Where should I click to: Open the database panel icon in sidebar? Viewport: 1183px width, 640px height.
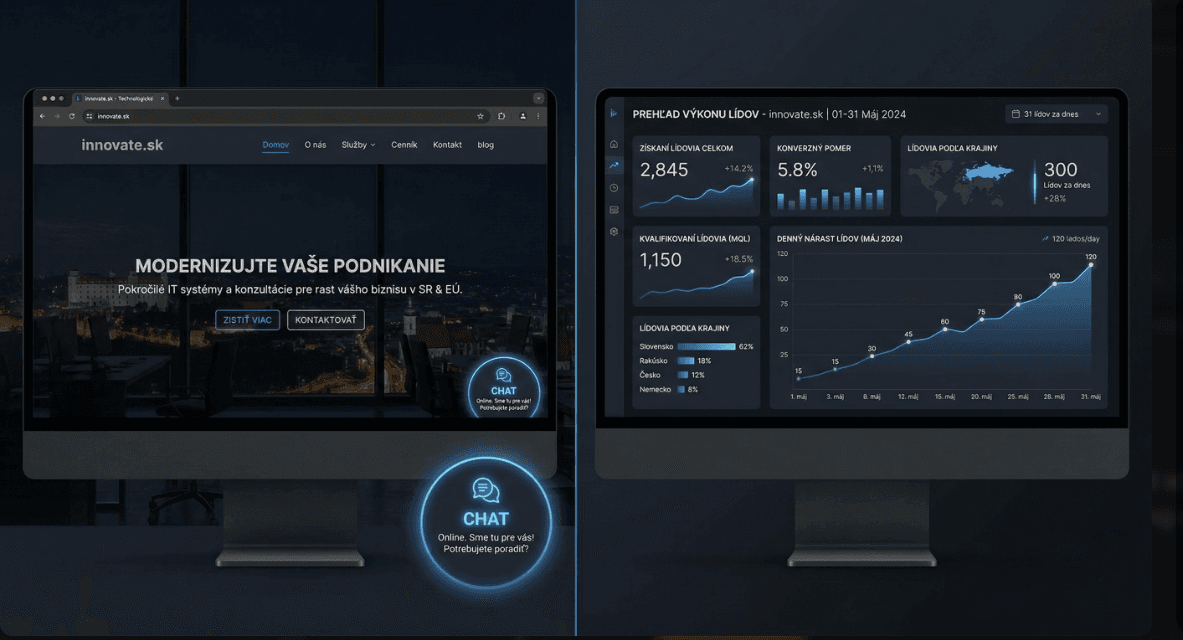pos(614,209)
